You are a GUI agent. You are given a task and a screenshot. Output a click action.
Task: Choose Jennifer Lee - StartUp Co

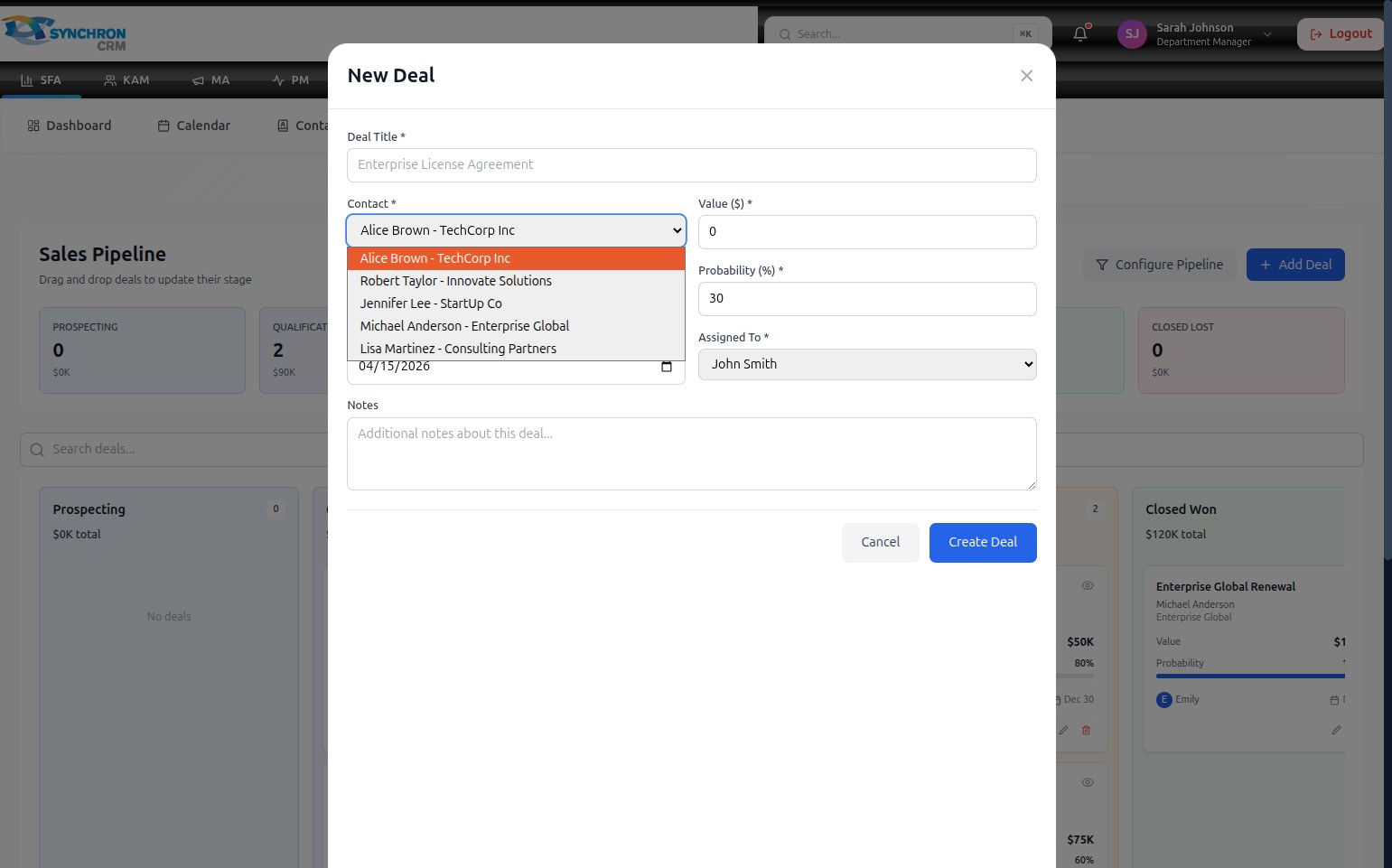click(x=516, y=303)
